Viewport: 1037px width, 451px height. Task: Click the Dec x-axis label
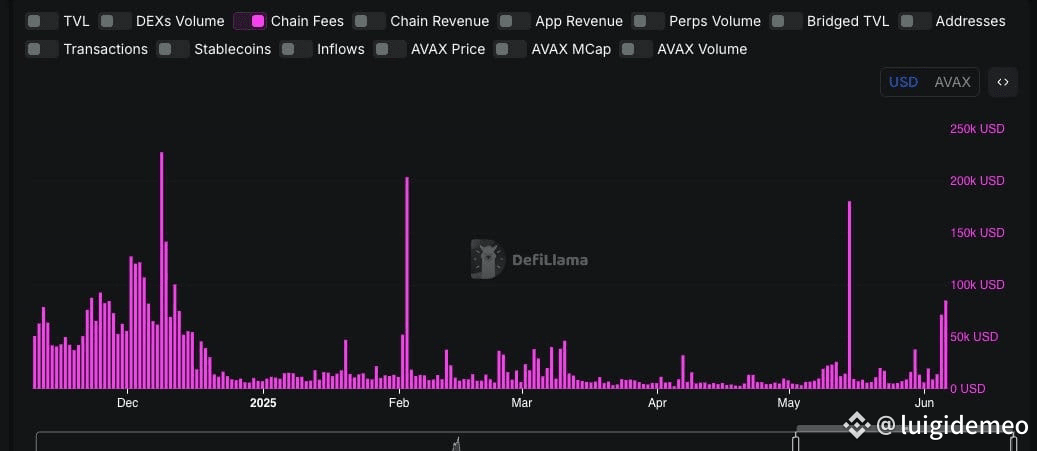(x=127, y=403)
